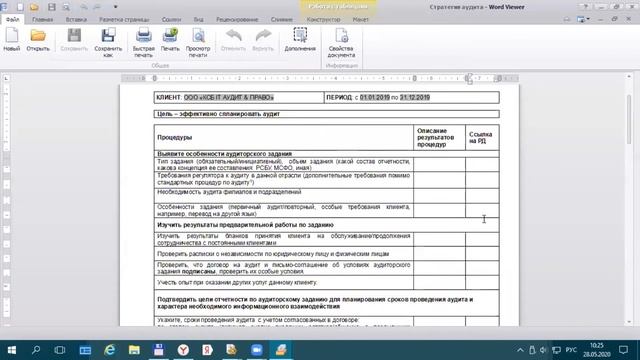Open the Макет table tab

[x=360, y=19]
